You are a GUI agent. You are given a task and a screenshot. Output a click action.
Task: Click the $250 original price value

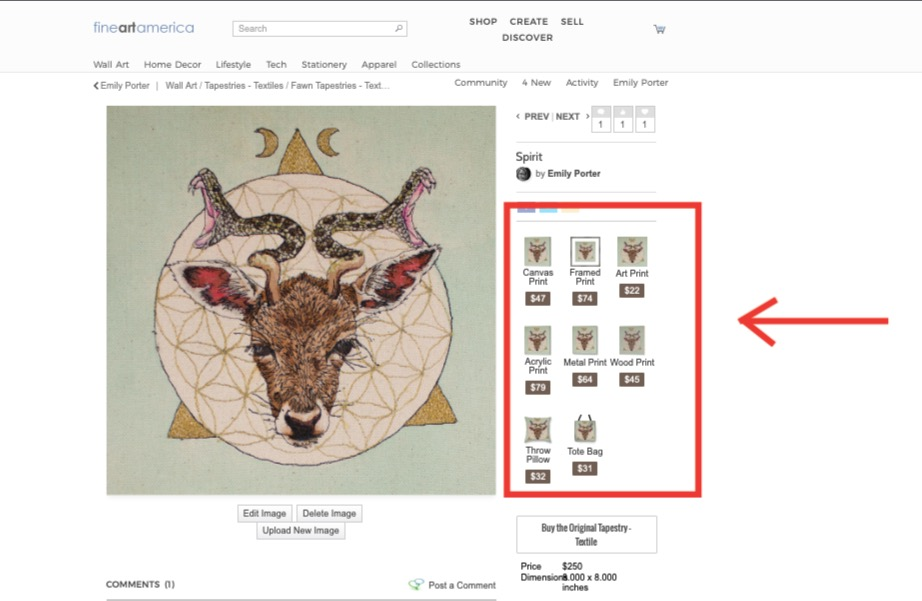click(x=572, y=566)
